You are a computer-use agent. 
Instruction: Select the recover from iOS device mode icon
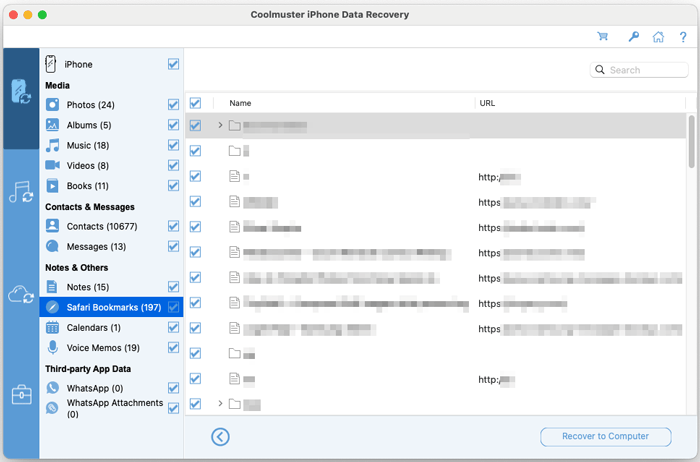coord(21,92)
